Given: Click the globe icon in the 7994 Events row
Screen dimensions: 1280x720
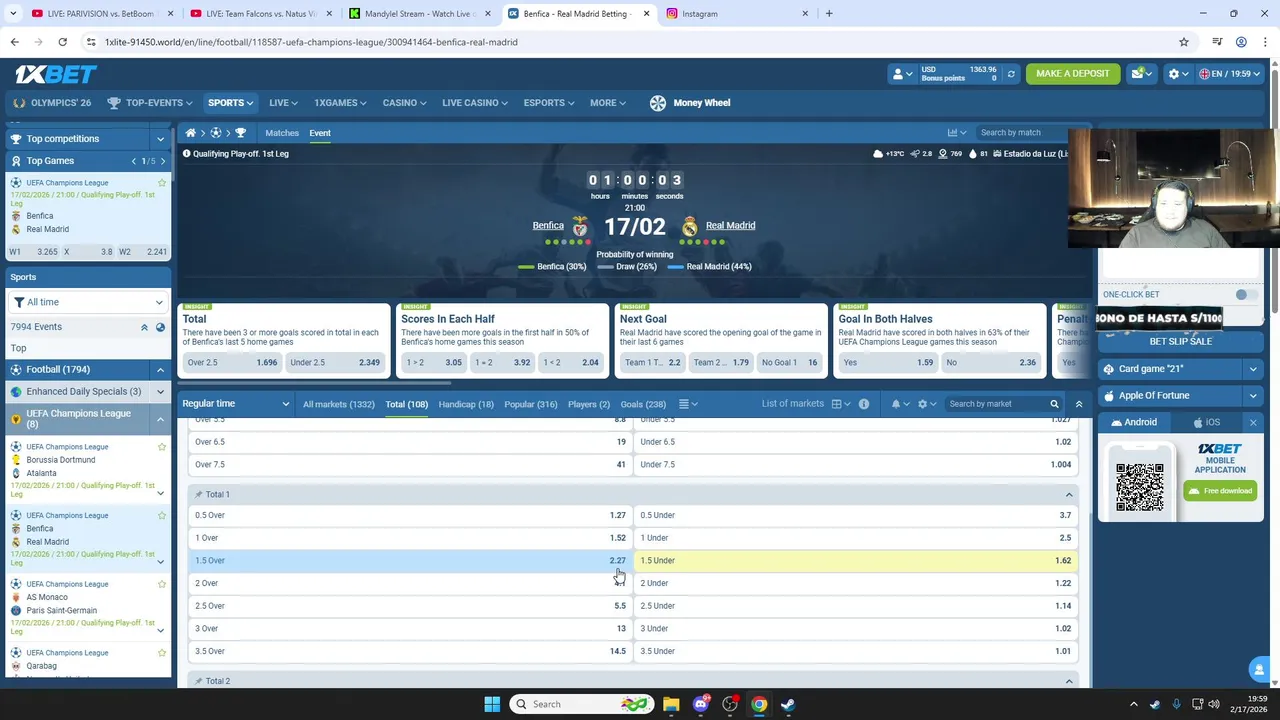Looking at the screenshot, I should [160, 327].
